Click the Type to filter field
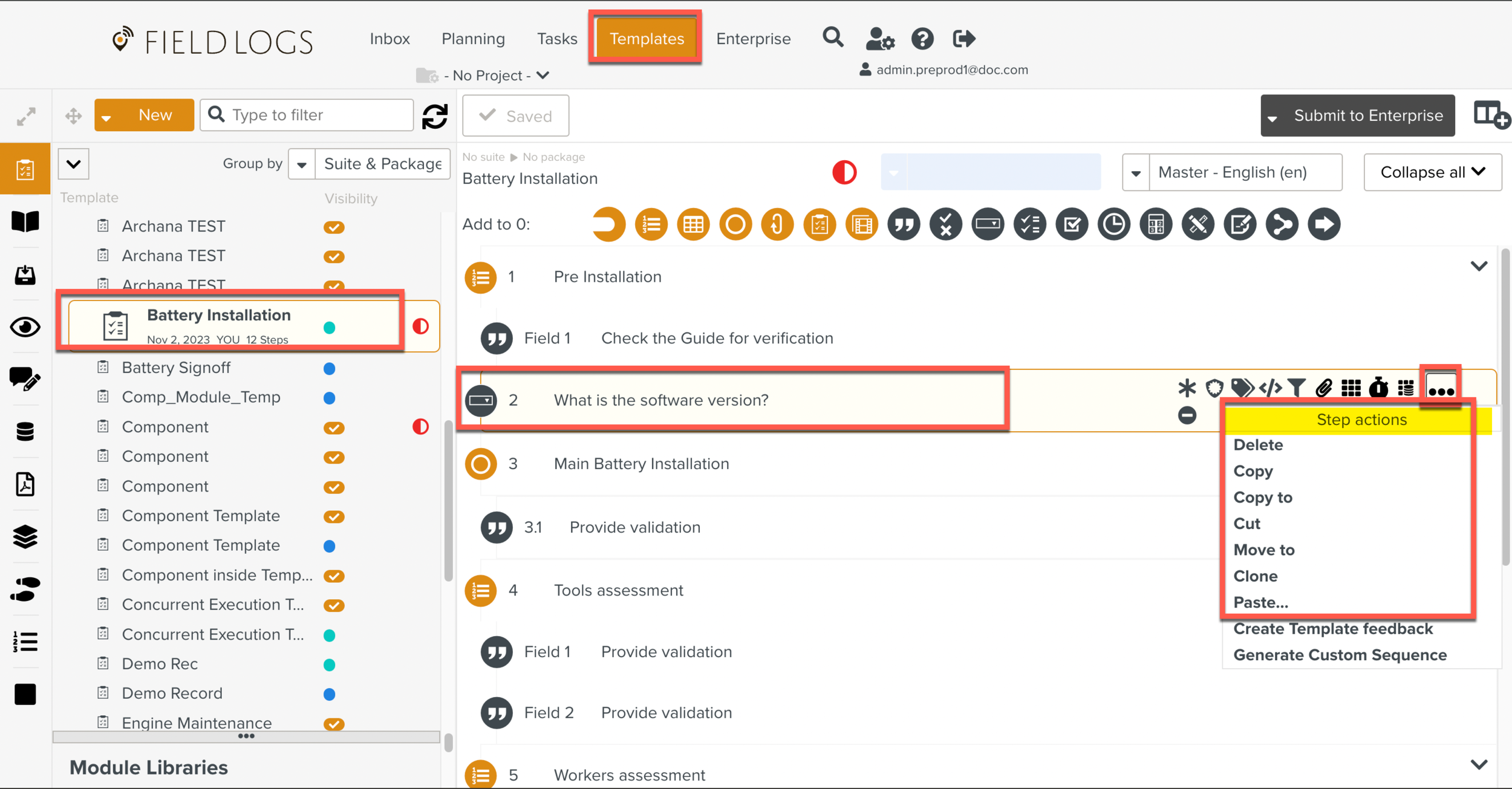This screenshot has height=789, width=1512. click(307, 115)
